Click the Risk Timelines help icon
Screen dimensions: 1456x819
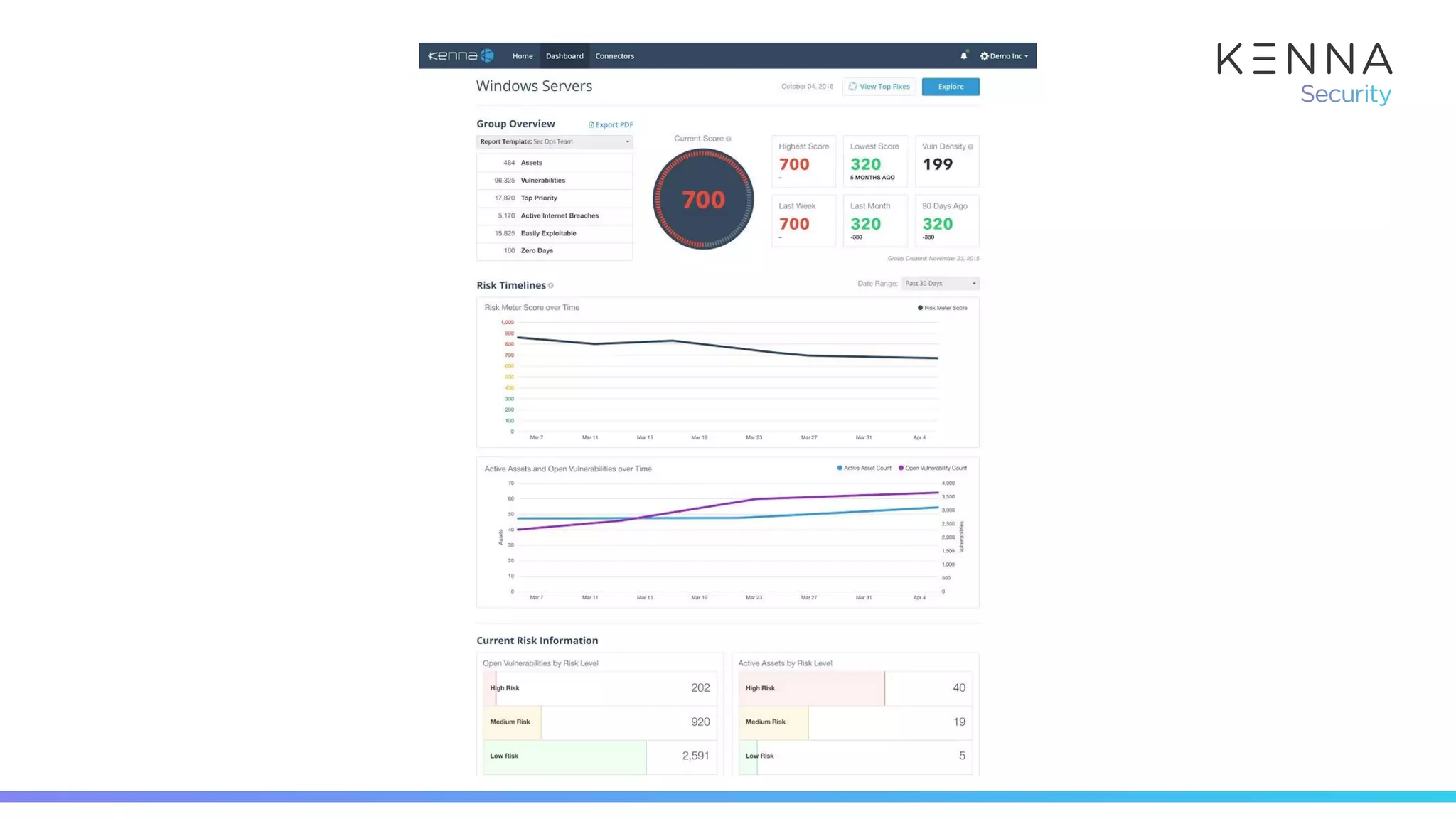[551, 286]
